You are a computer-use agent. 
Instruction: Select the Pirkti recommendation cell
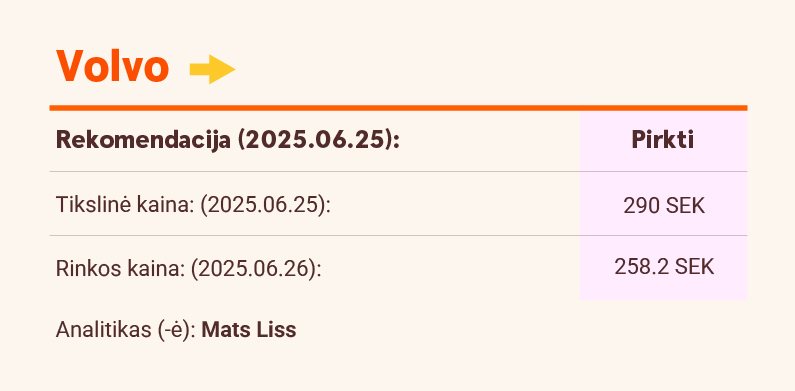(663, 140)
